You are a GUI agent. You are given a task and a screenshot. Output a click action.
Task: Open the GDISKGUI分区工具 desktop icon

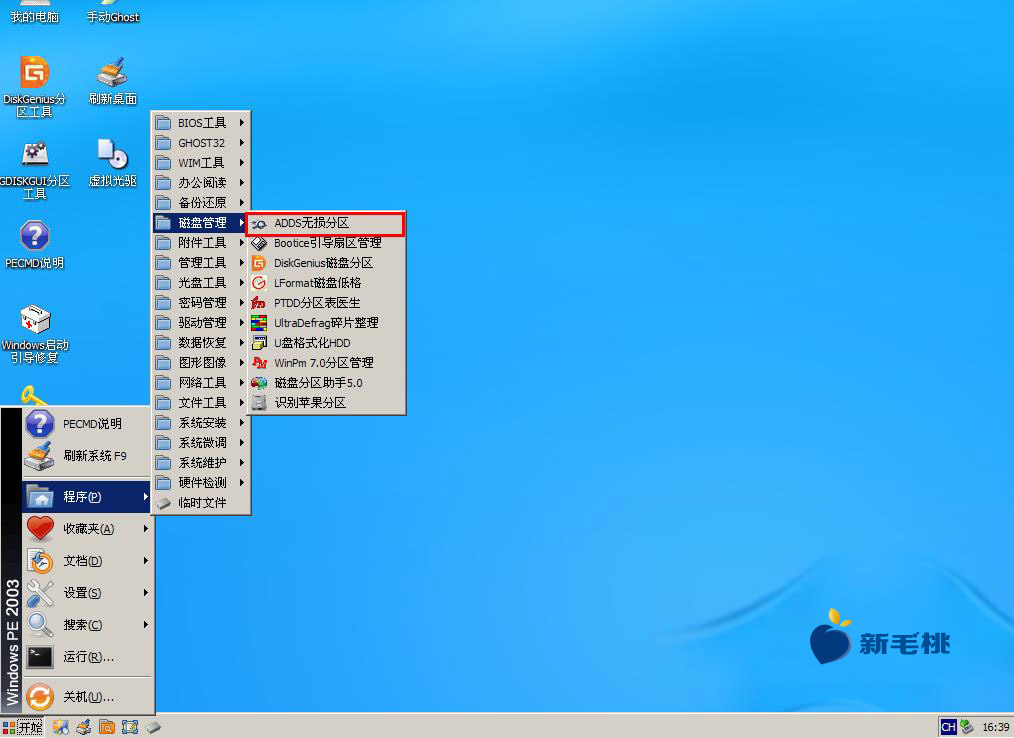pyautogui.click(x=34, y=169)
